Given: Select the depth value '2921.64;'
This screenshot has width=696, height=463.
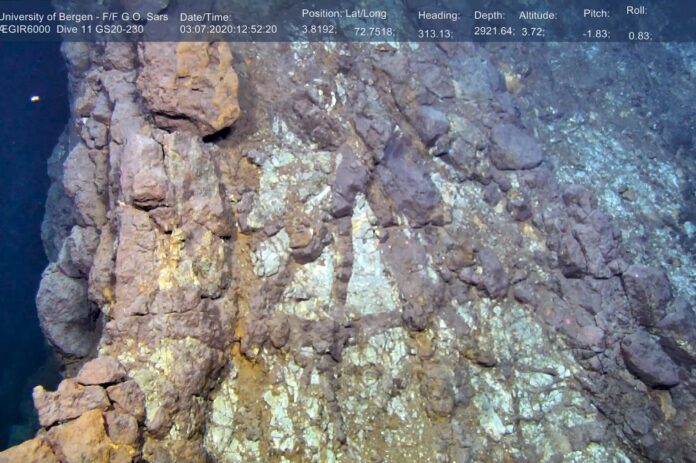Looking at the screenshot, I should [x=494, y=31].
